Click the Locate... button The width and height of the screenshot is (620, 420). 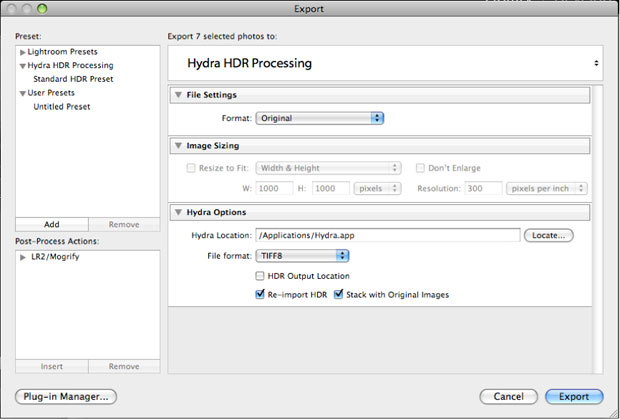548,235
